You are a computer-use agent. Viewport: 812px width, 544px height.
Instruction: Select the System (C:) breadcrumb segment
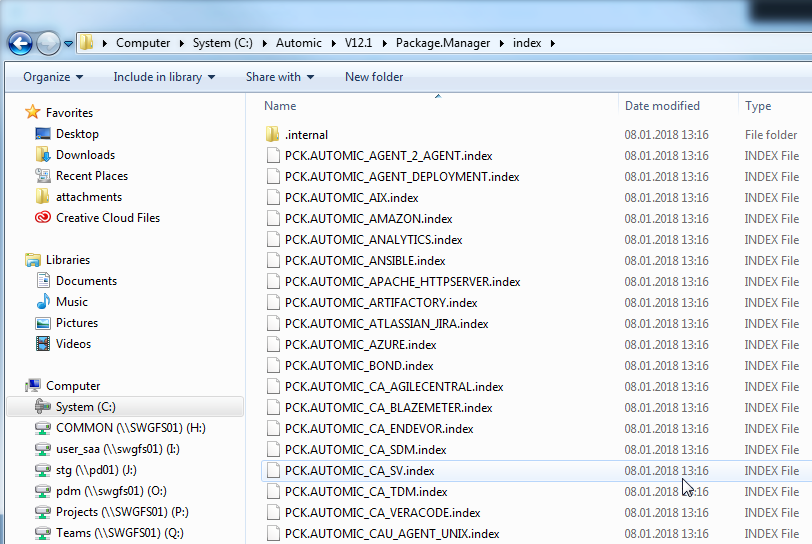click(223, 43)
